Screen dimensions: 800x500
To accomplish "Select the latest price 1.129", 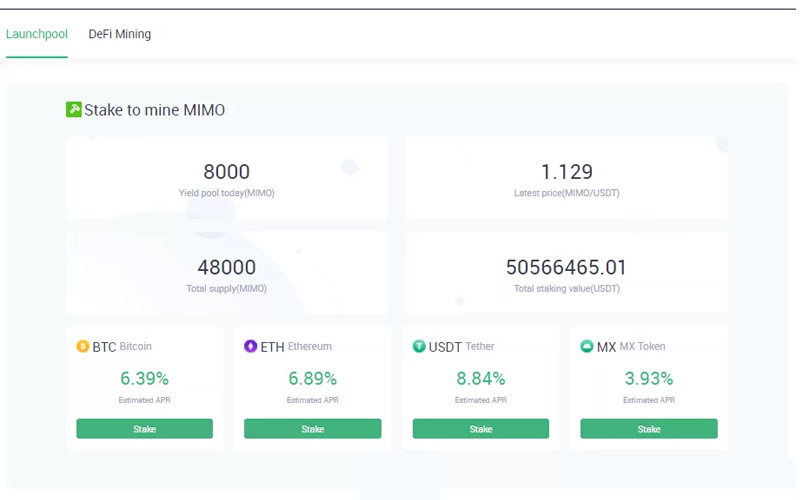I will pos(567,172).
